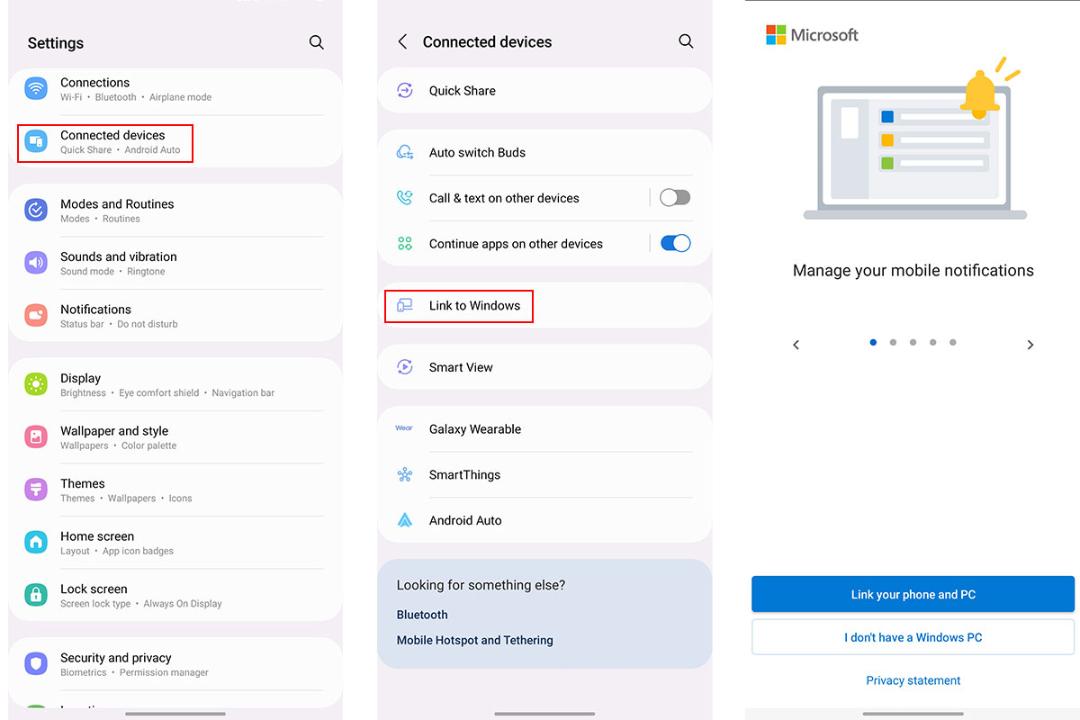Open Modes and Routines settings
The height and width of the screenshot is (720, 1080).
click(x=175, y=210)
